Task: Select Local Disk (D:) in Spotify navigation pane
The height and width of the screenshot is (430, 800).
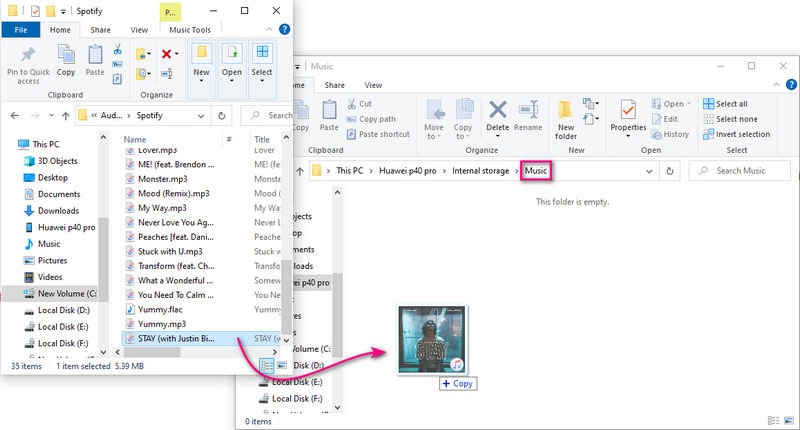Action: point(63,310)
